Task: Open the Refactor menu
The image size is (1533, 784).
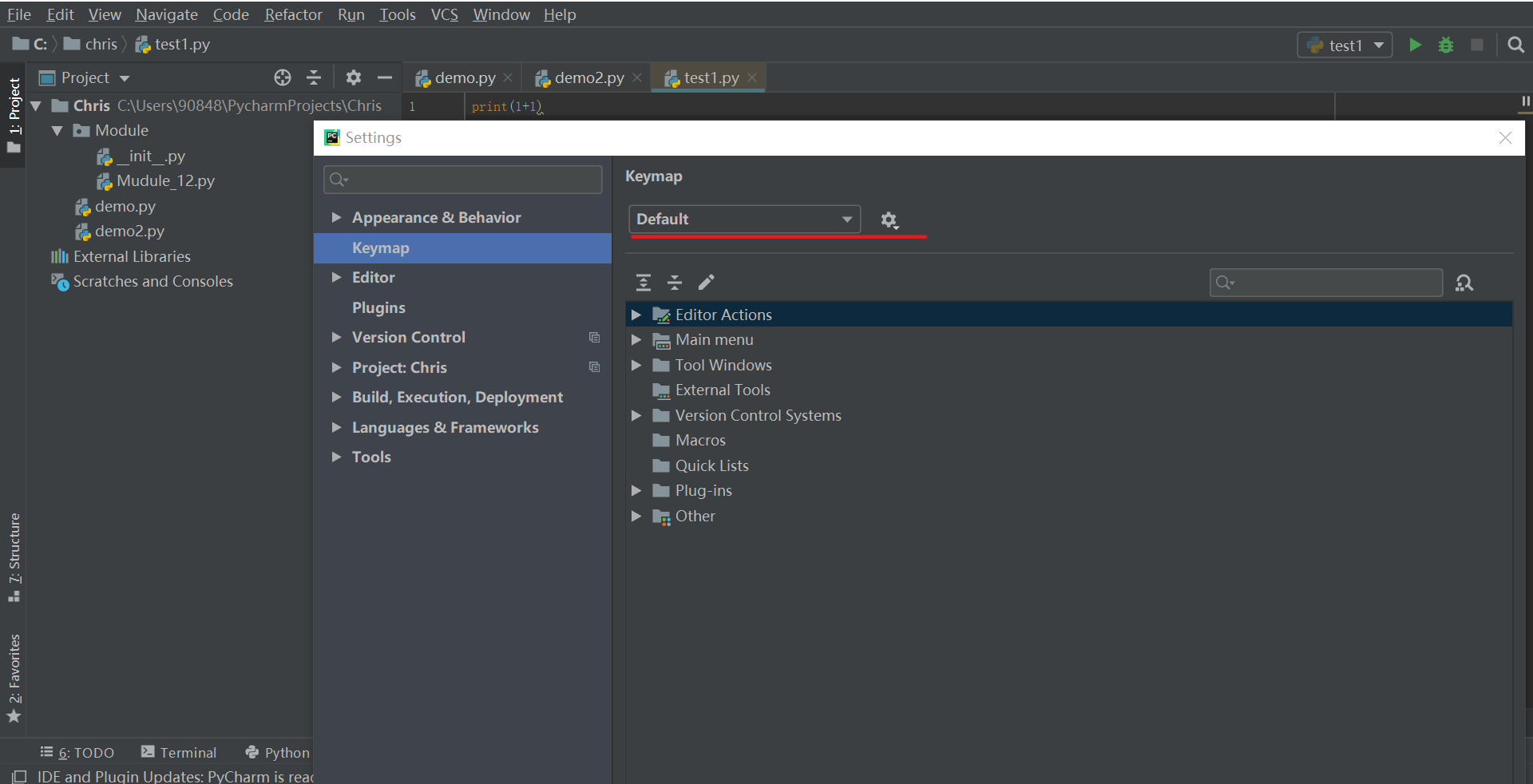Action: click(x=294, y=14)
